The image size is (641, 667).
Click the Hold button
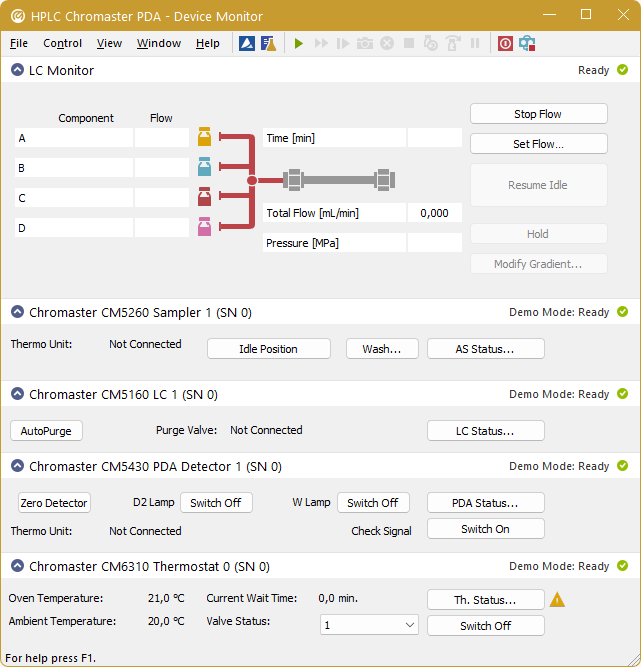pos(538,234)
